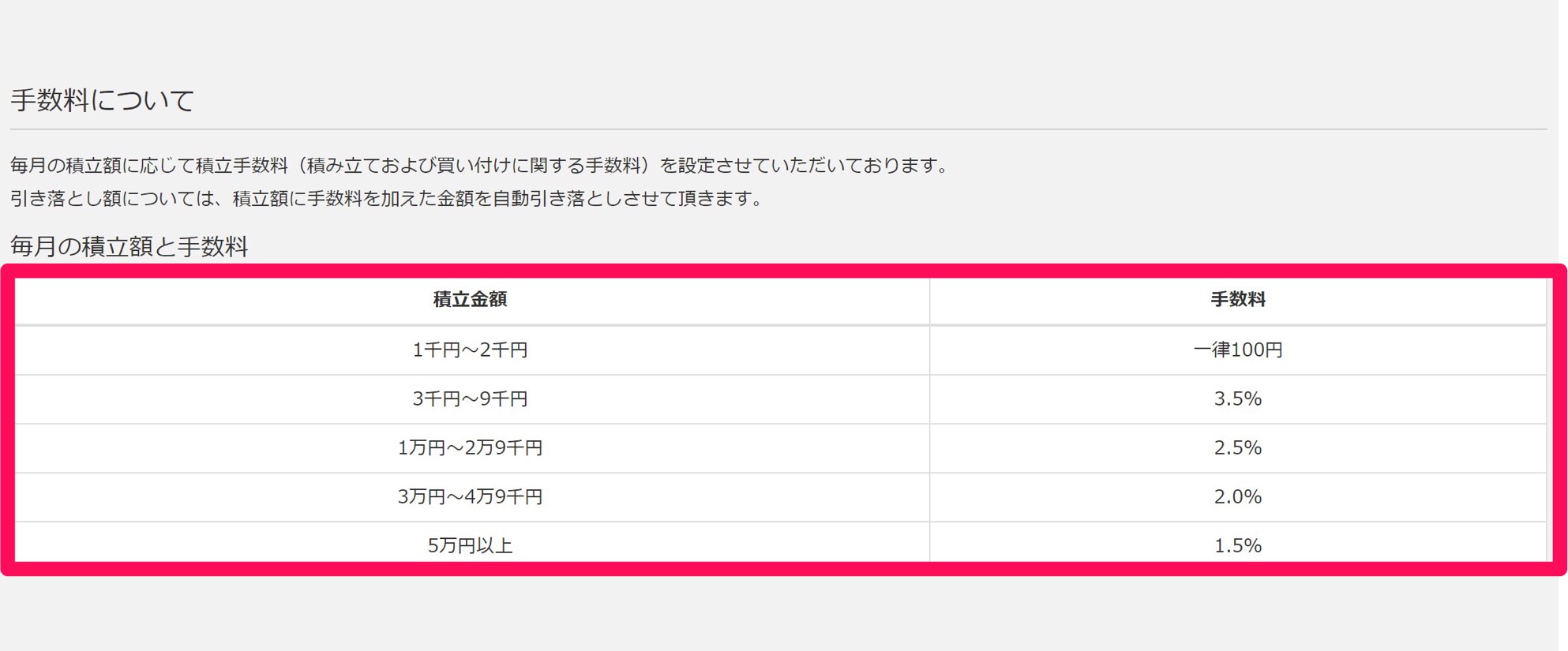Click the 2.0% fee cell
The height and width of the screenshot is (651, 1568).
pyautogui.click(x=1237, y=496)
